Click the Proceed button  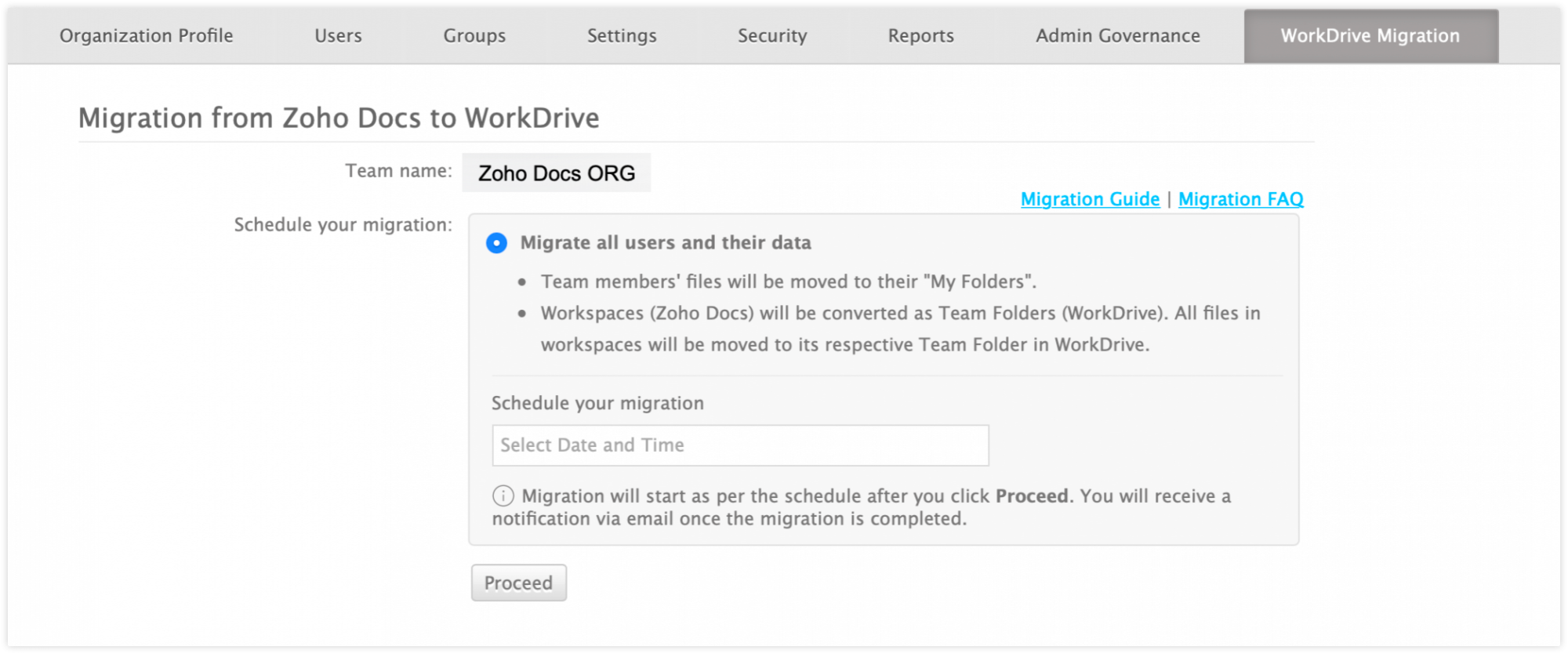518,582
